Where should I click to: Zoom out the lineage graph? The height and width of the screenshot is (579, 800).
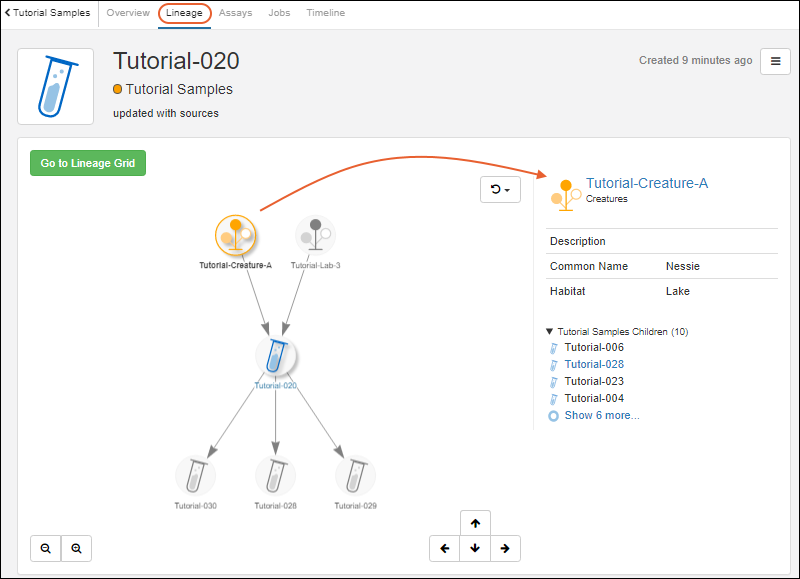pos(46,548)
